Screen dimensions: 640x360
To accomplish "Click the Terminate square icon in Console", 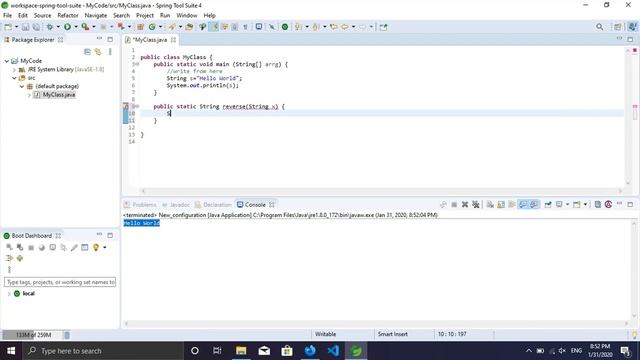I will coord(454,204).
